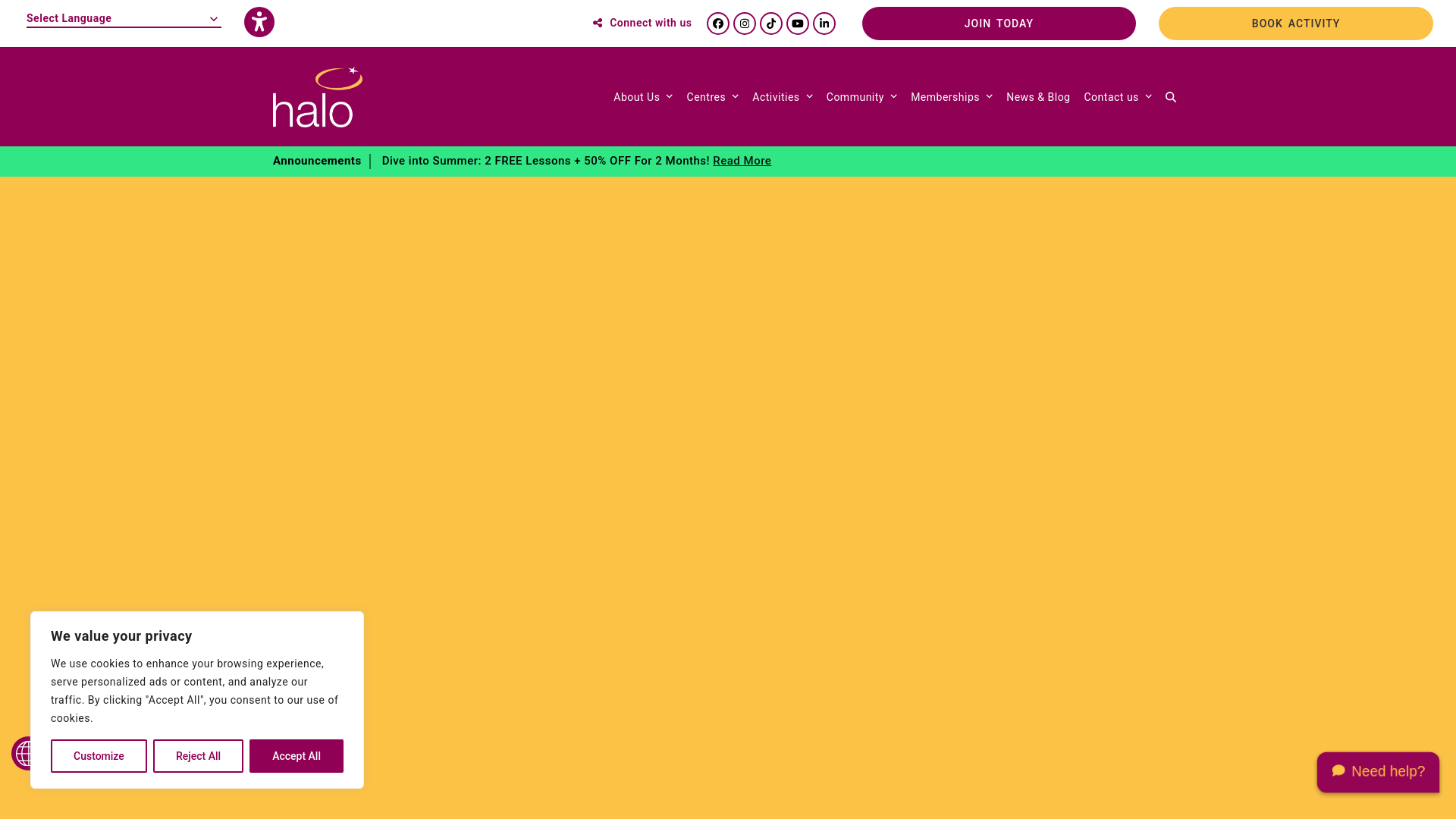The height and width of the screenshot is (819, 1456).
Task: Expand the Memberships menu
Action: click(x=951, y=97)
